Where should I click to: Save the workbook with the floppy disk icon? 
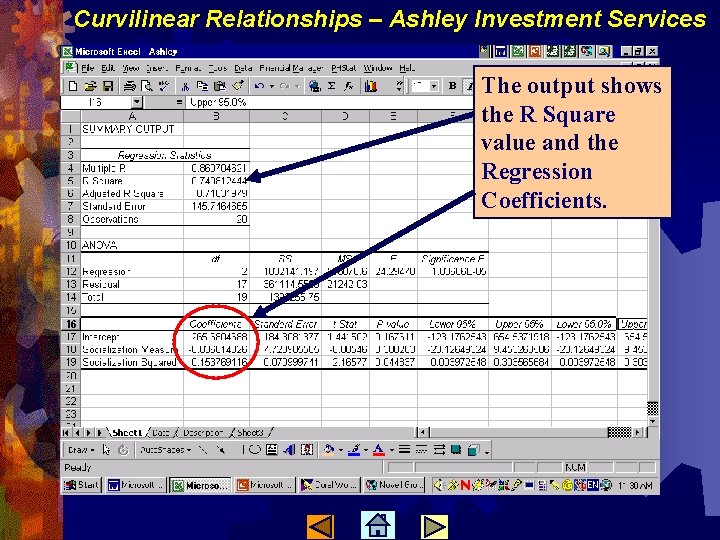107,86
